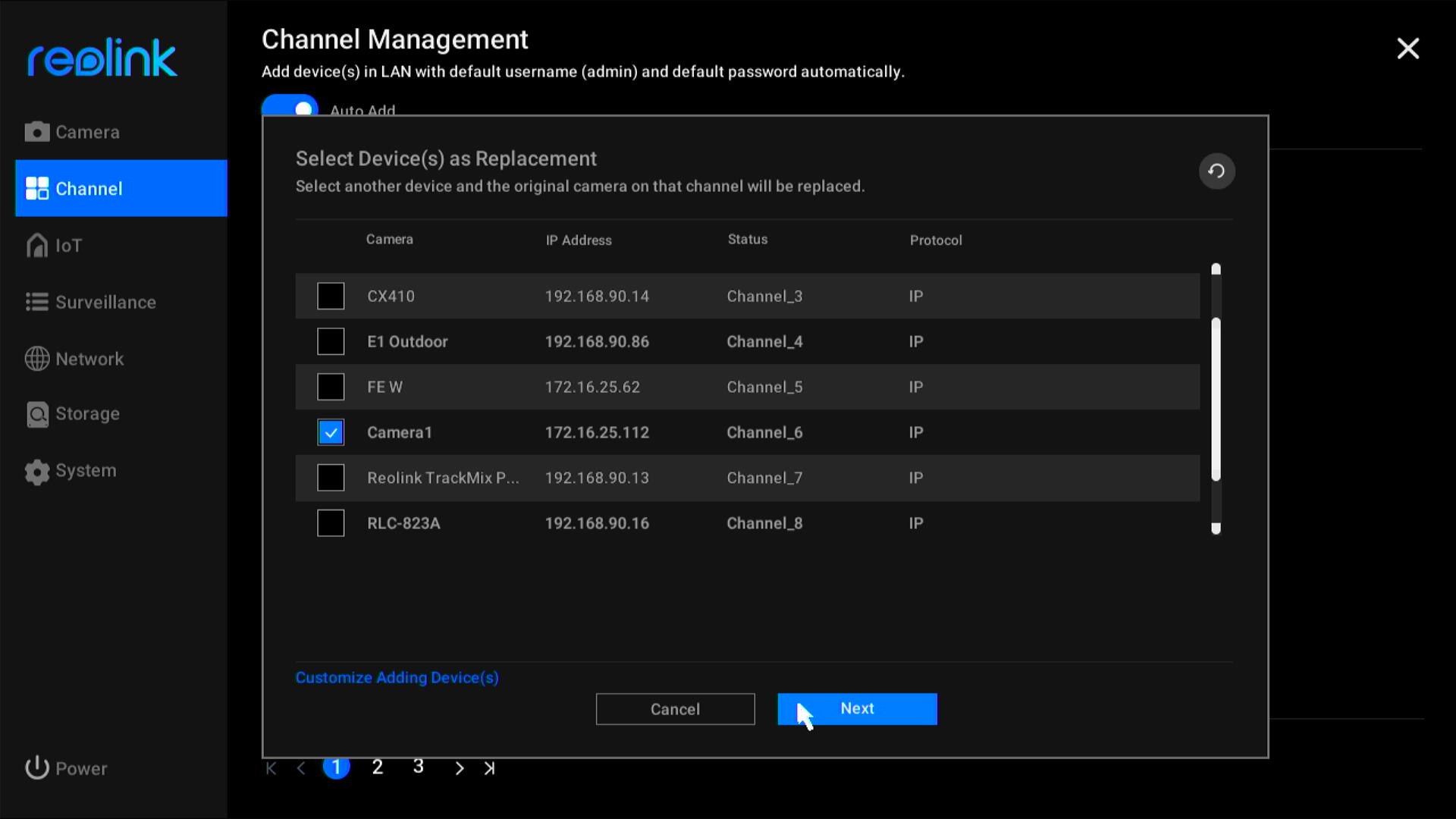Click the Camera column header
The width and height of the screenshot is (1456, 819).
click(390, 240)
